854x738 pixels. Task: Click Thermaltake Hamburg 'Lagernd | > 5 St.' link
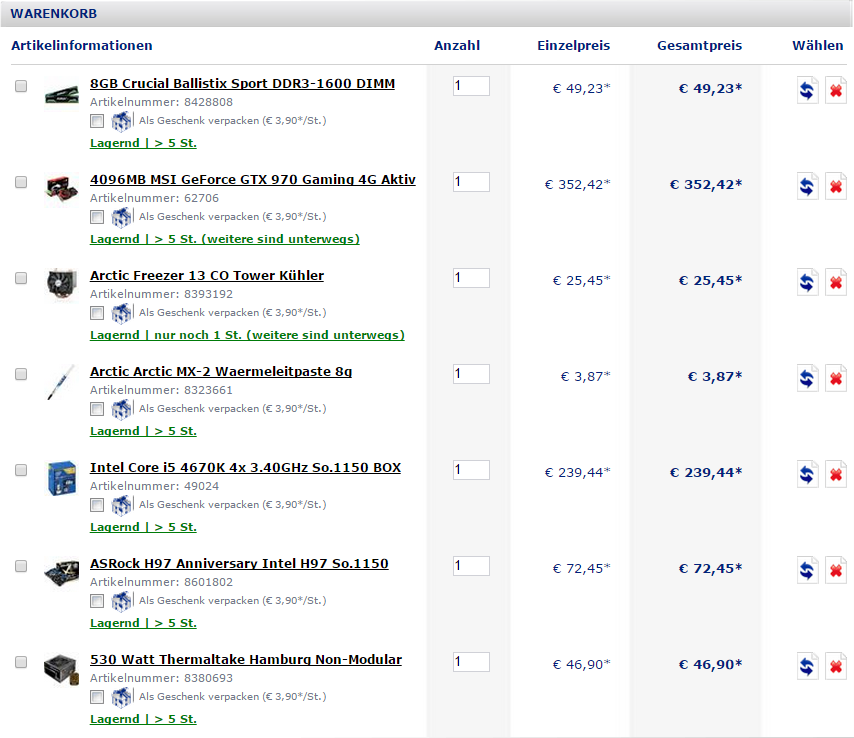tap(143, 719)
